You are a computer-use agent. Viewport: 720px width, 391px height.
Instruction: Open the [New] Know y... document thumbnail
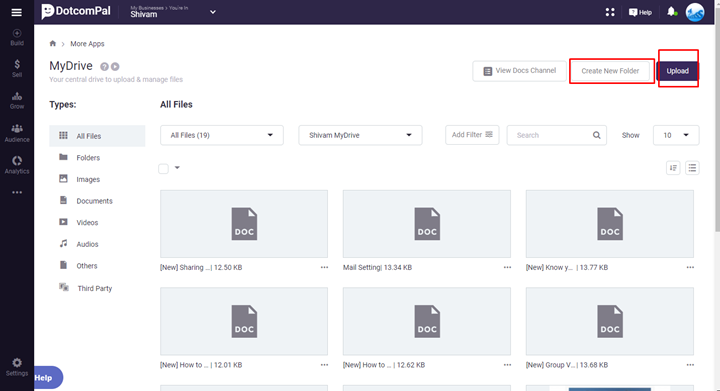click(x=610, y=224)
